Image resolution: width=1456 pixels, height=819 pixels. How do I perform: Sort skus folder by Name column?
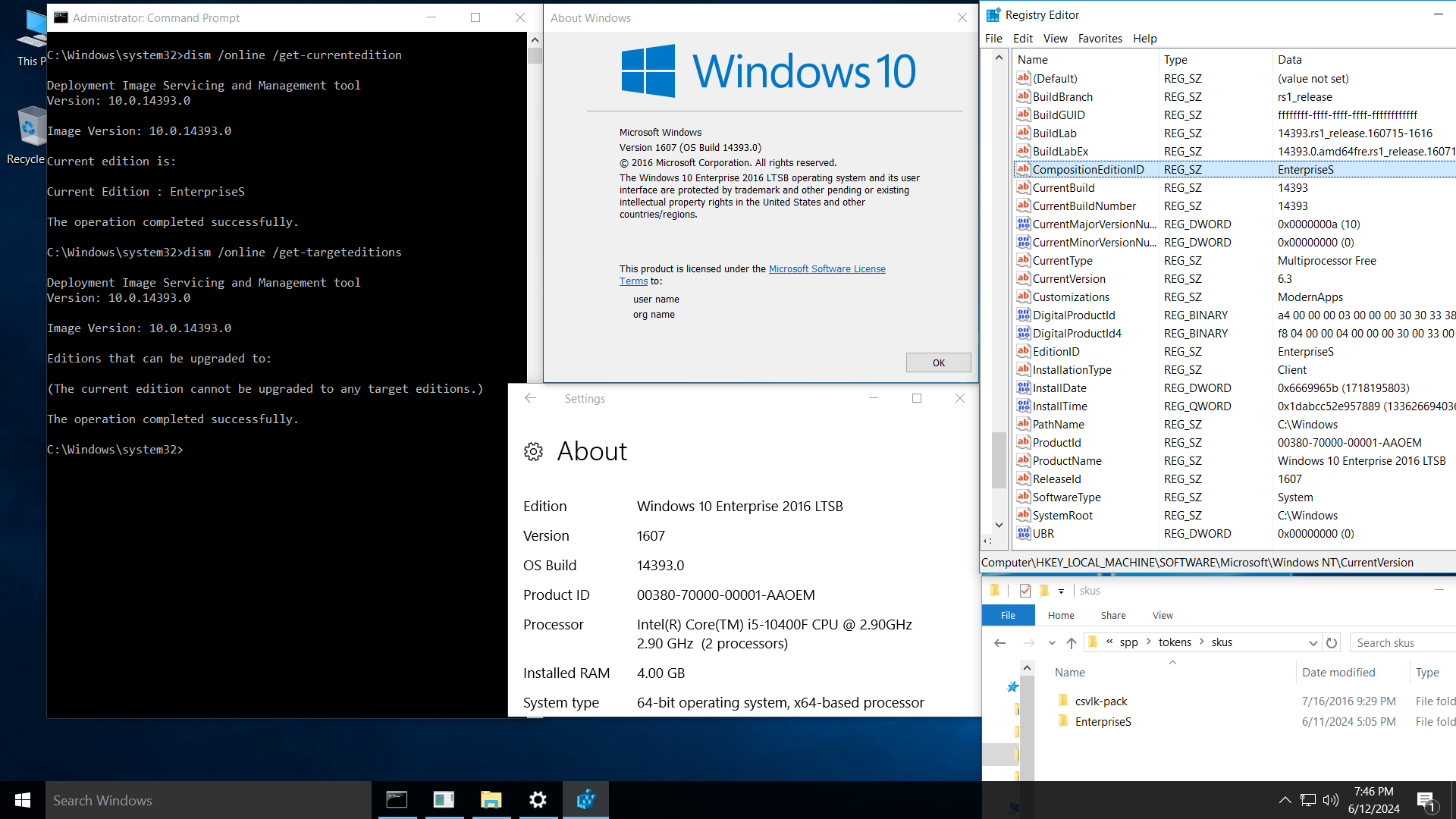point(1069,673)
